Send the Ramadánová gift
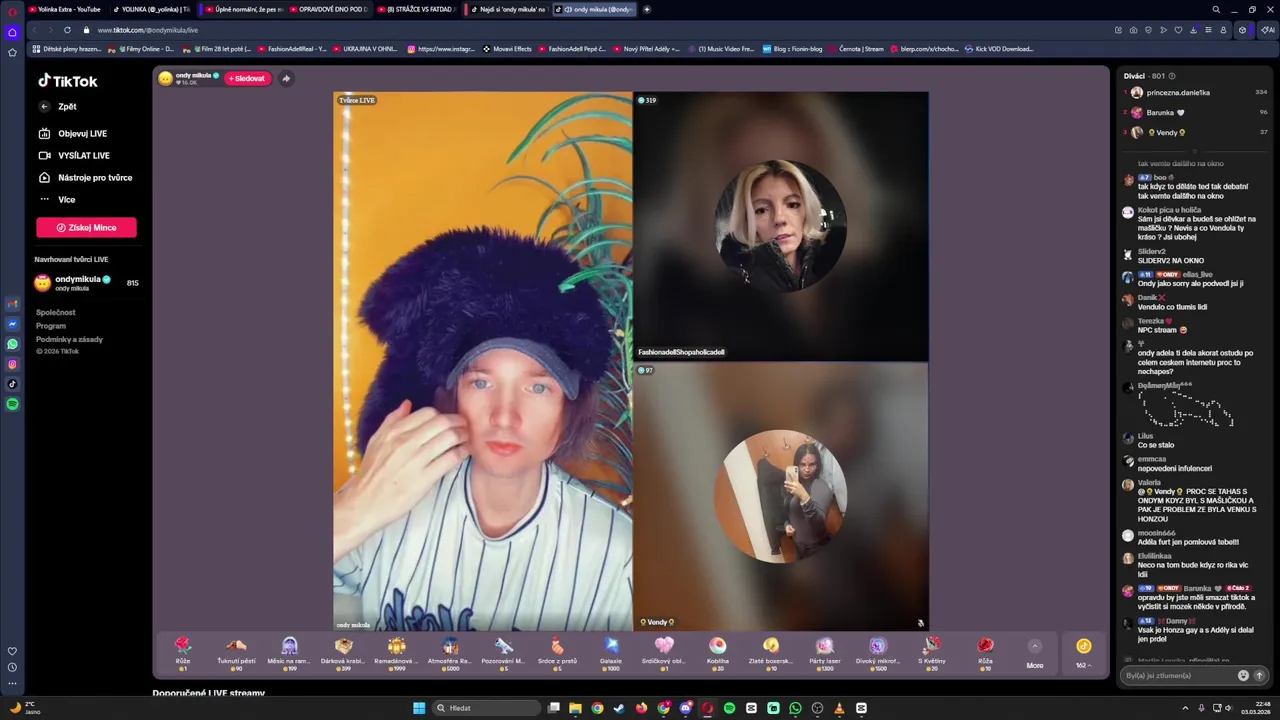1280x720 pixels. click(397, 652)
